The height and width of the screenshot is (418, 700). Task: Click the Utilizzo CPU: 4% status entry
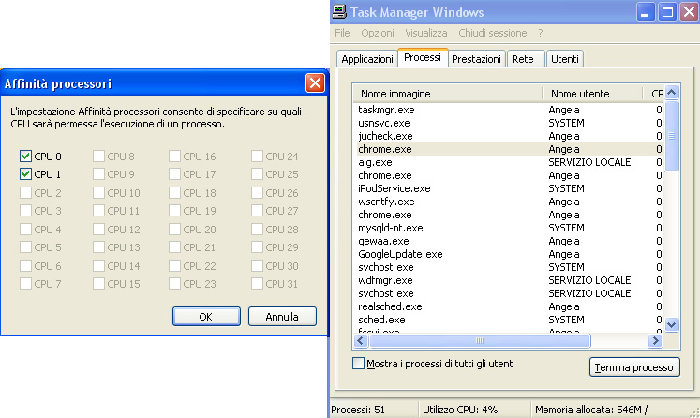pyautogui.click(x=461, y=409)
